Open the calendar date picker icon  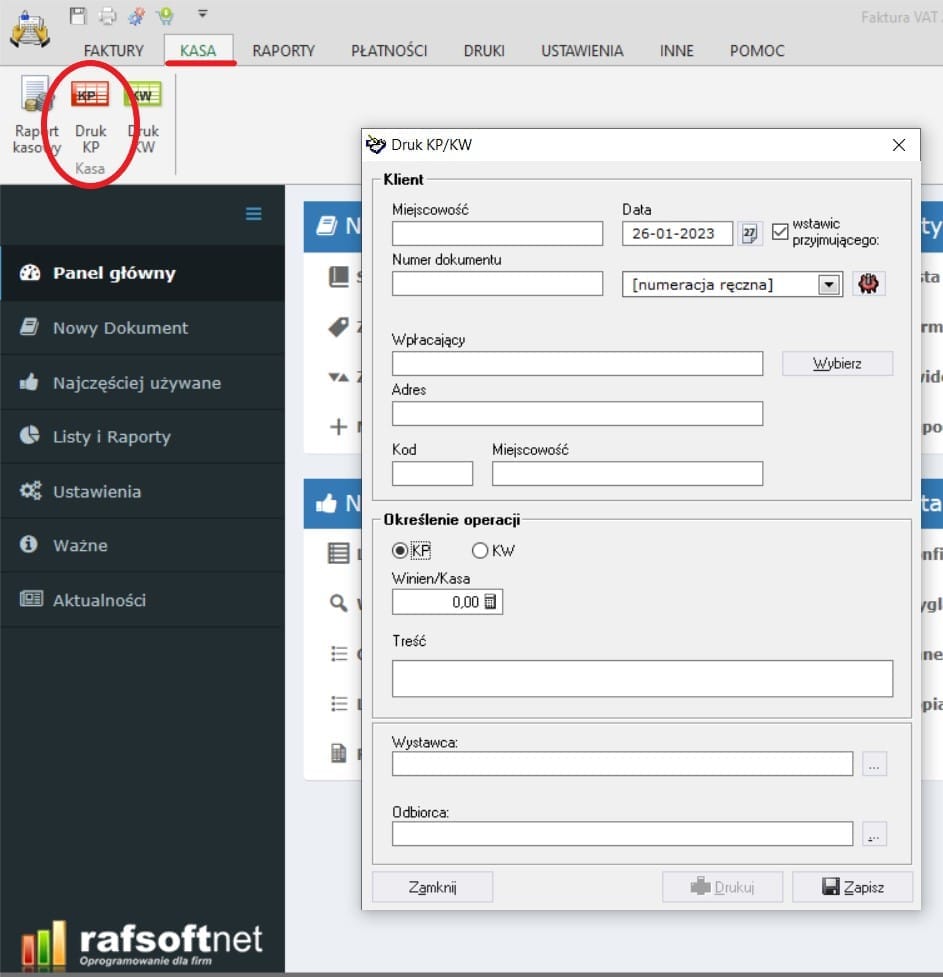(749, 233)
